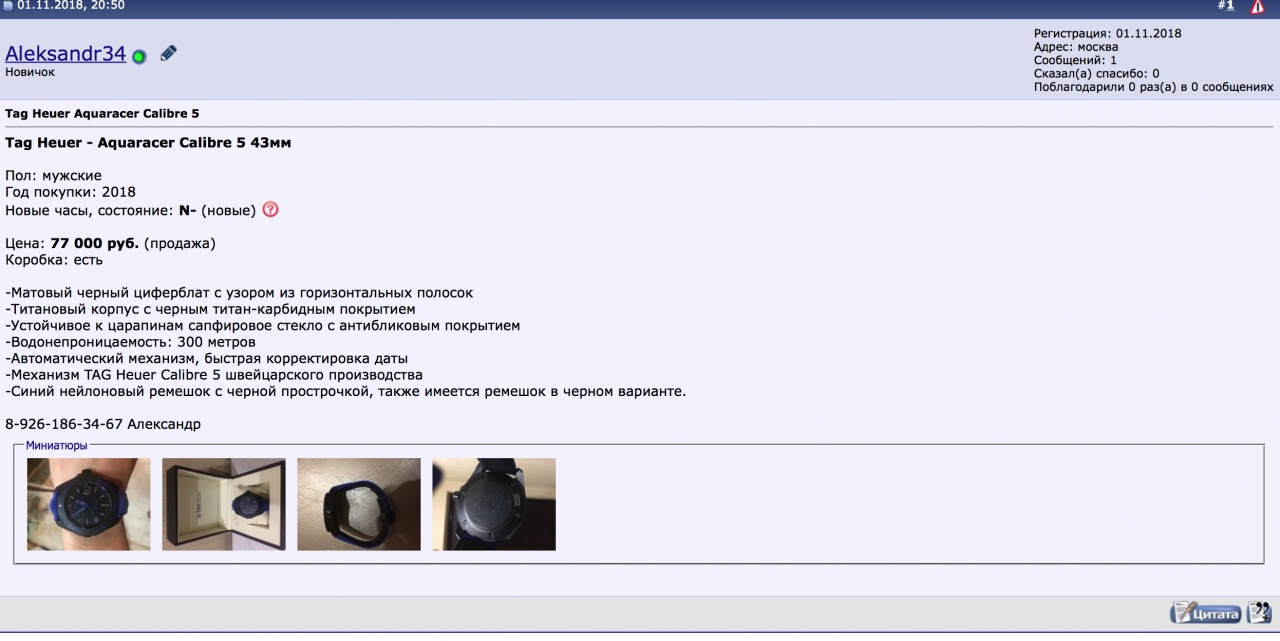Open the thumbnail of the watch in its box
This screenshot has height=641, width=1280.
(x=224, y=504)
